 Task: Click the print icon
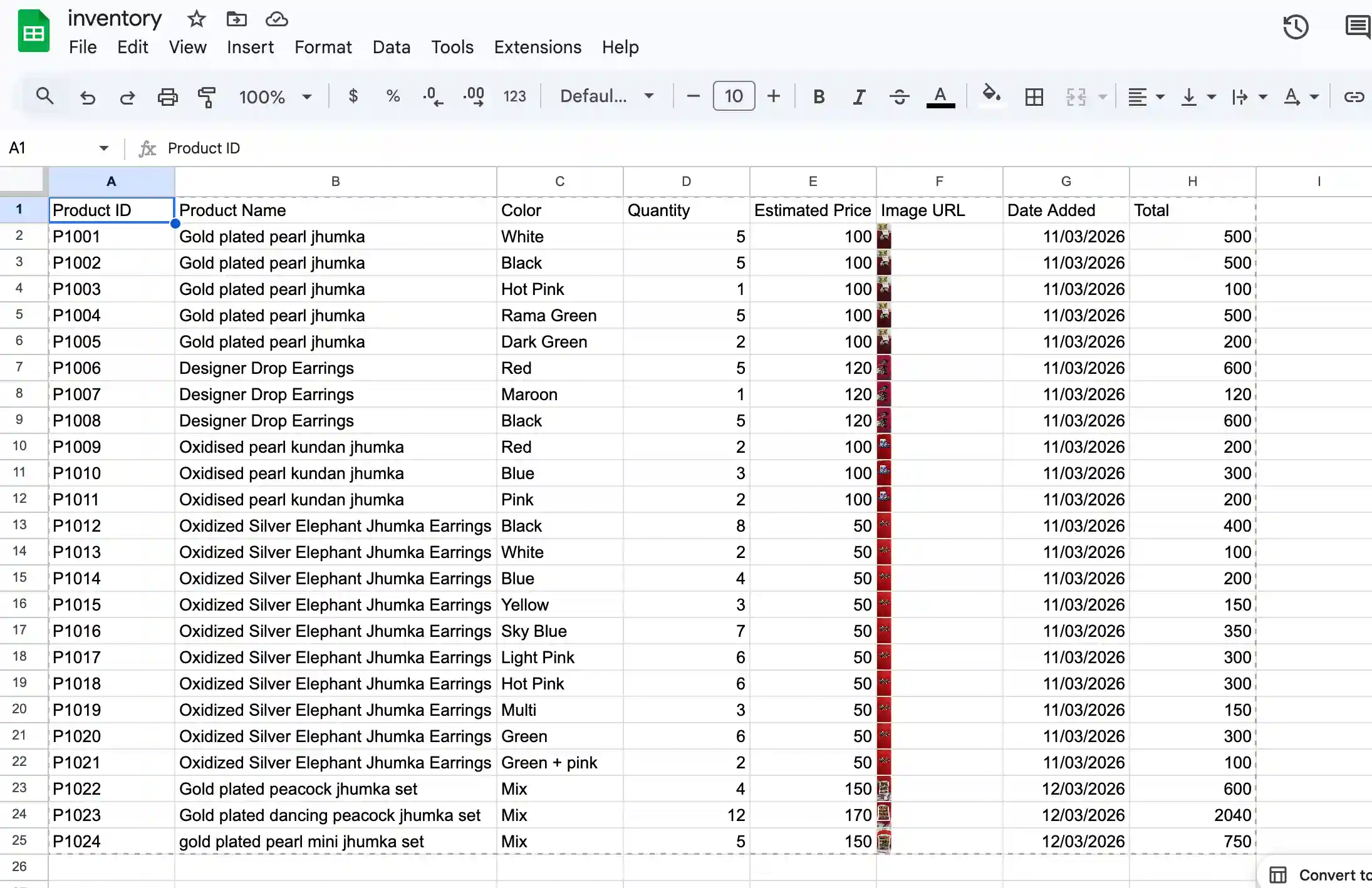coord(167,96)
